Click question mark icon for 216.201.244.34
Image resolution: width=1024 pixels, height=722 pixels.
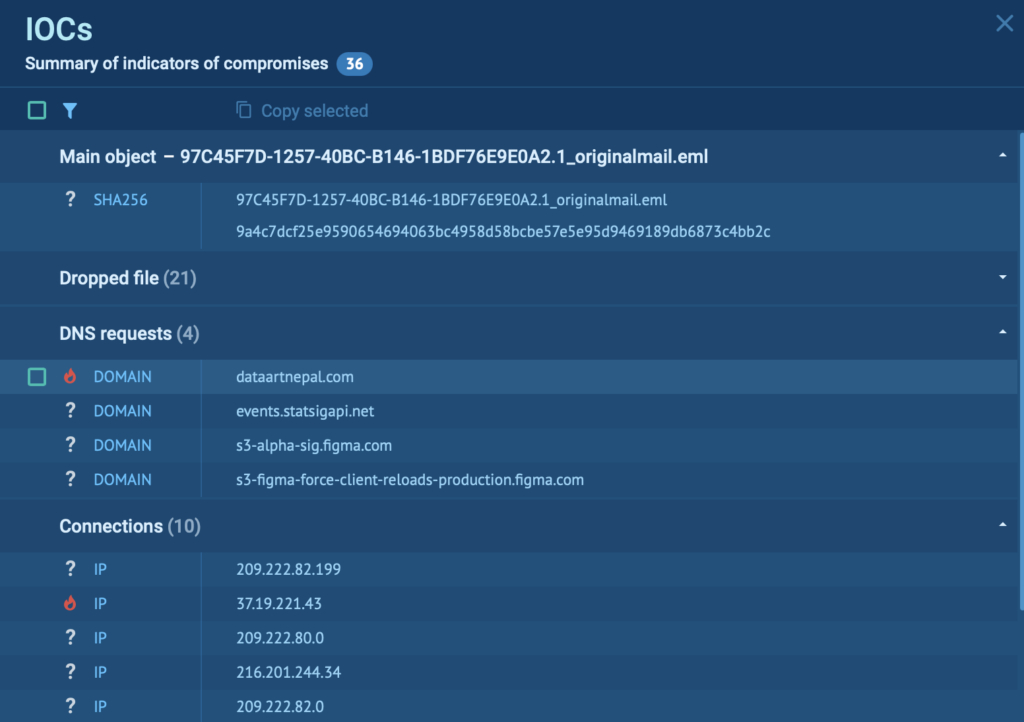point(70,672)
